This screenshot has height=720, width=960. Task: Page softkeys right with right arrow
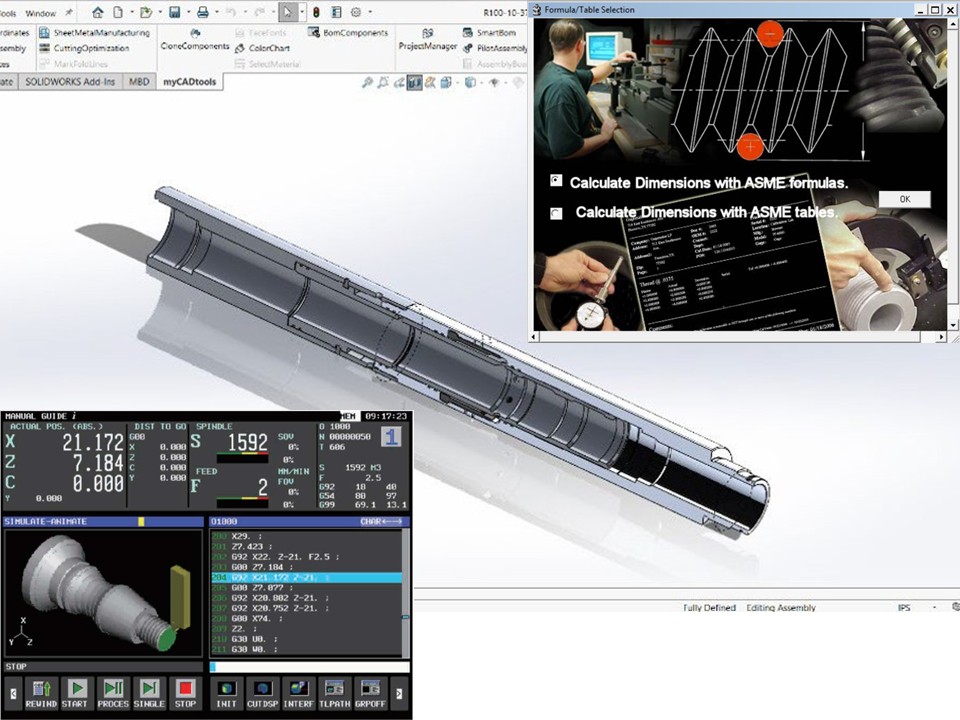point(399,694)
